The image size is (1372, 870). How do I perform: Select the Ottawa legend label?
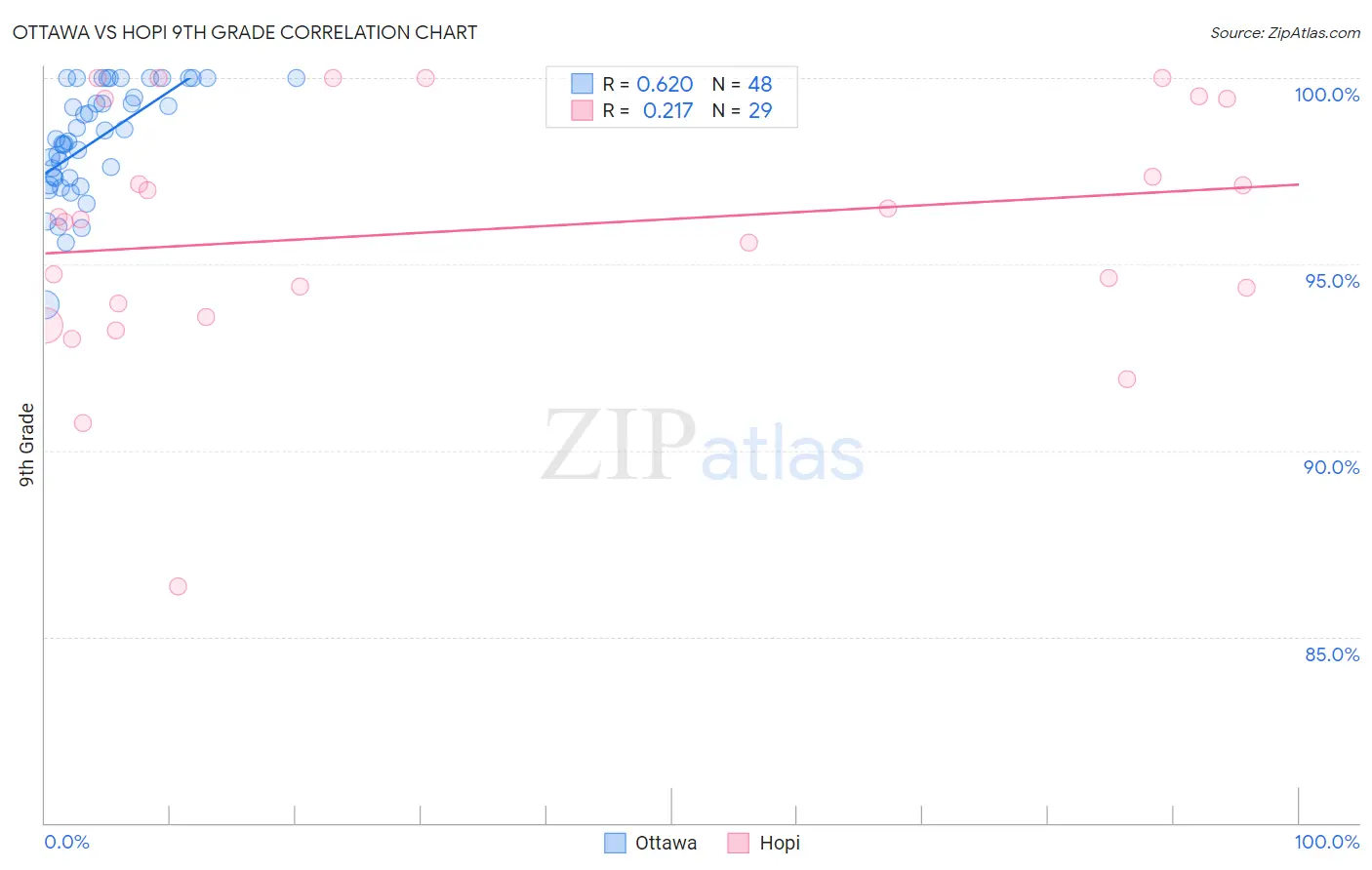666,843
